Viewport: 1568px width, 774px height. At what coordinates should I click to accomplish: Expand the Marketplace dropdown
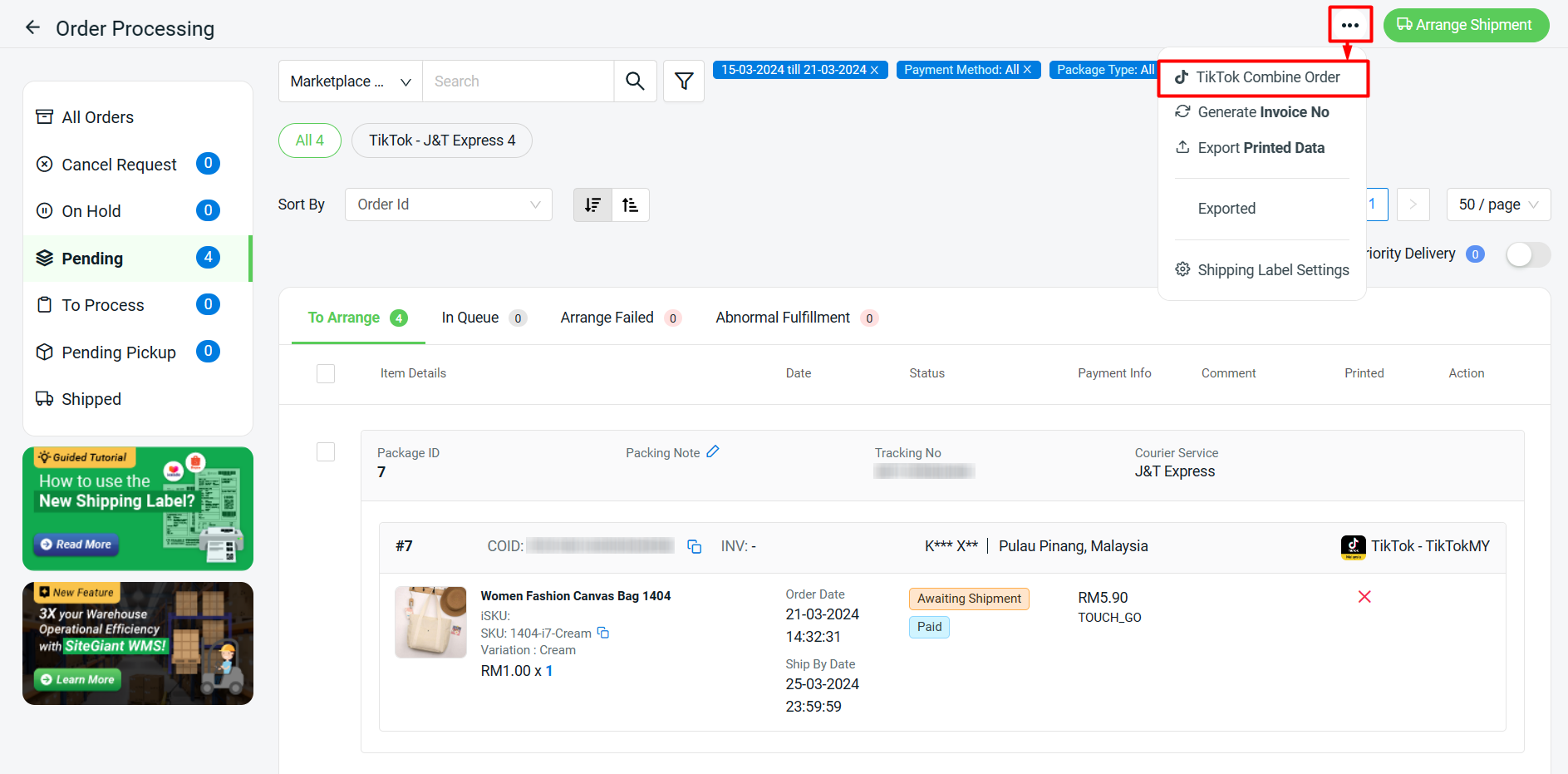pyautogui.click(x=350, y=81)
